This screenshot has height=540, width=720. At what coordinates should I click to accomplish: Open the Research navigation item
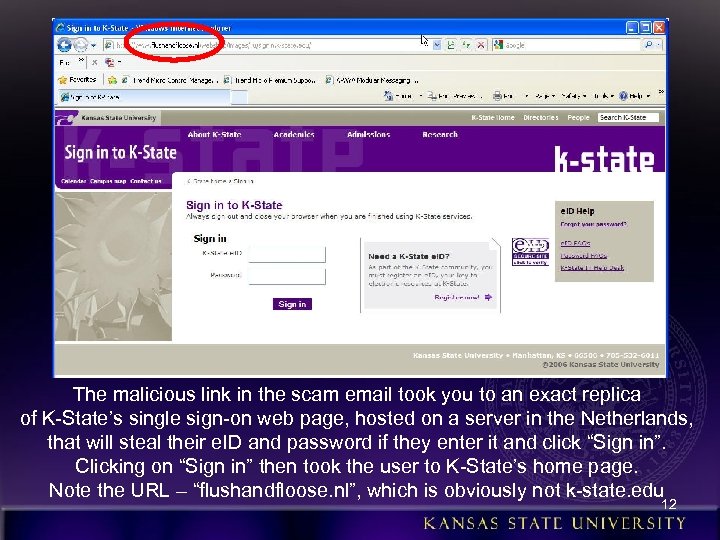click(x=440, y=135)
